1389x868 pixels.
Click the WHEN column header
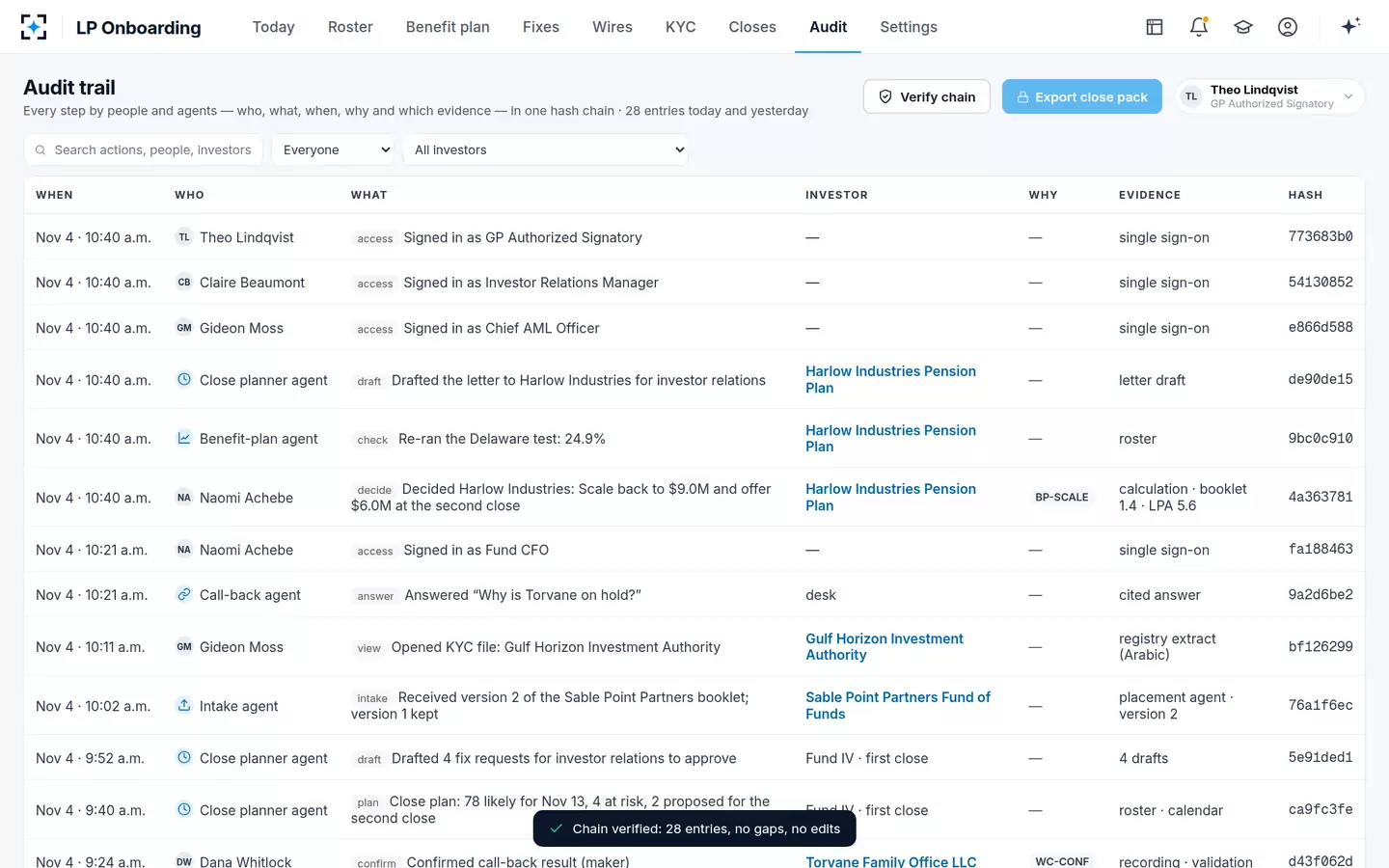(54, 195)
